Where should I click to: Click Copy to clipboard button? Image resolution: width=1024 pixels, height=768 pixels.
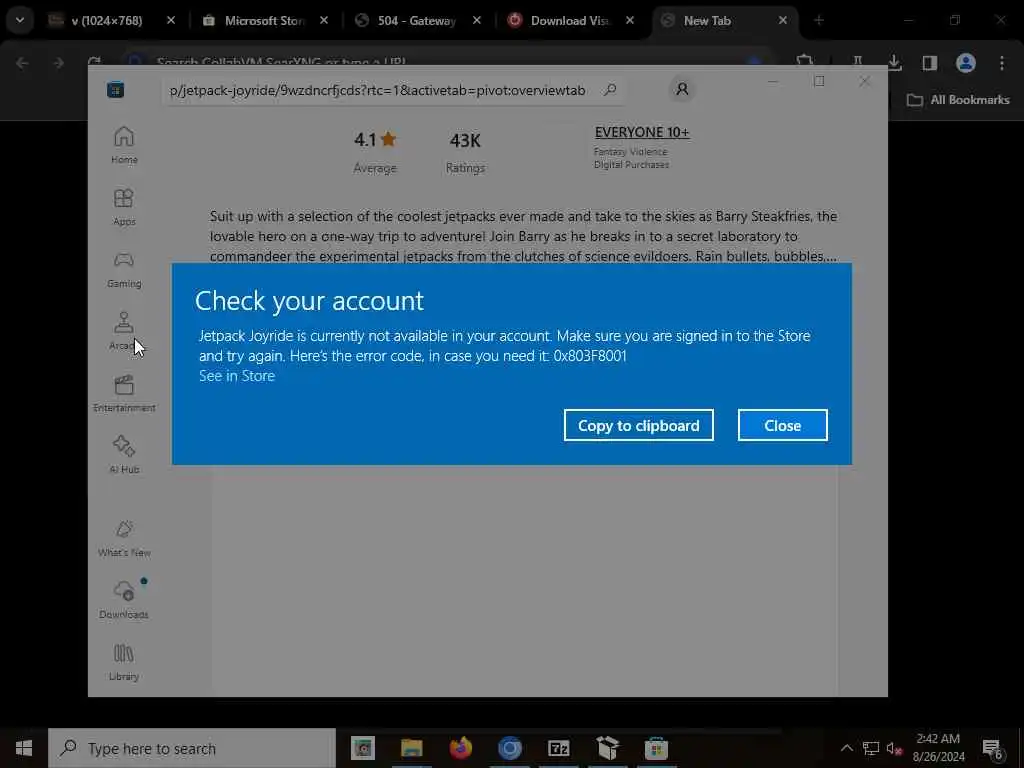click(638, 425)
